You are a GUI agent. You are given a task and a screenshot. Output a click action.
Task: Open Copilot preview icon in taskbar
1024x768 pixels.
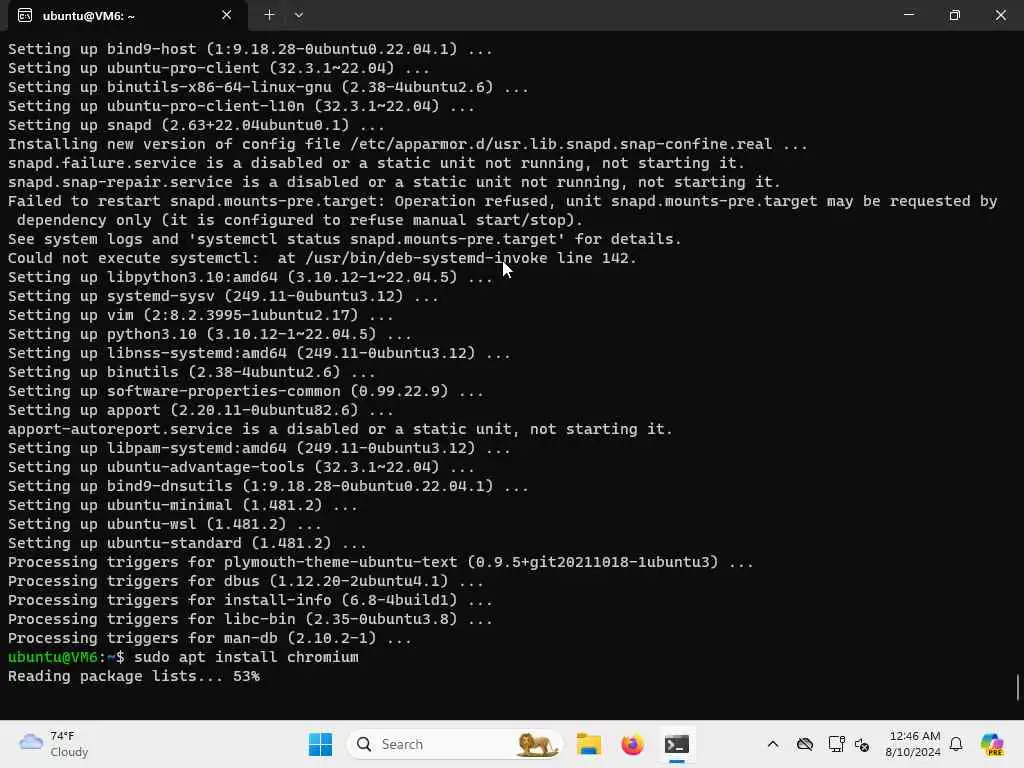992,744
